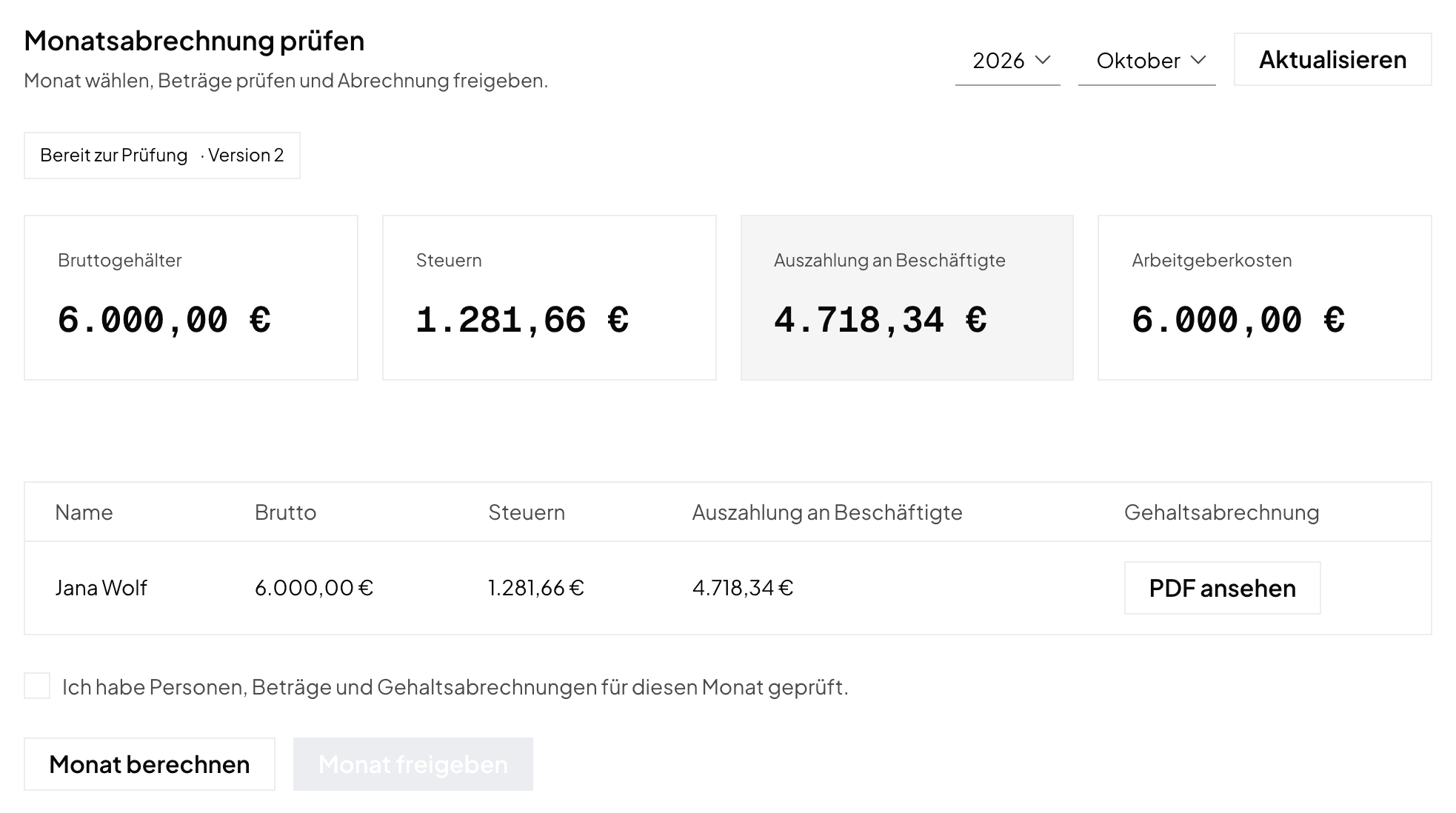Click the Gehaltsabrechnung column header
Image resolution: width=1456 pixels, height=813 pixels.
coord(1222,512)
